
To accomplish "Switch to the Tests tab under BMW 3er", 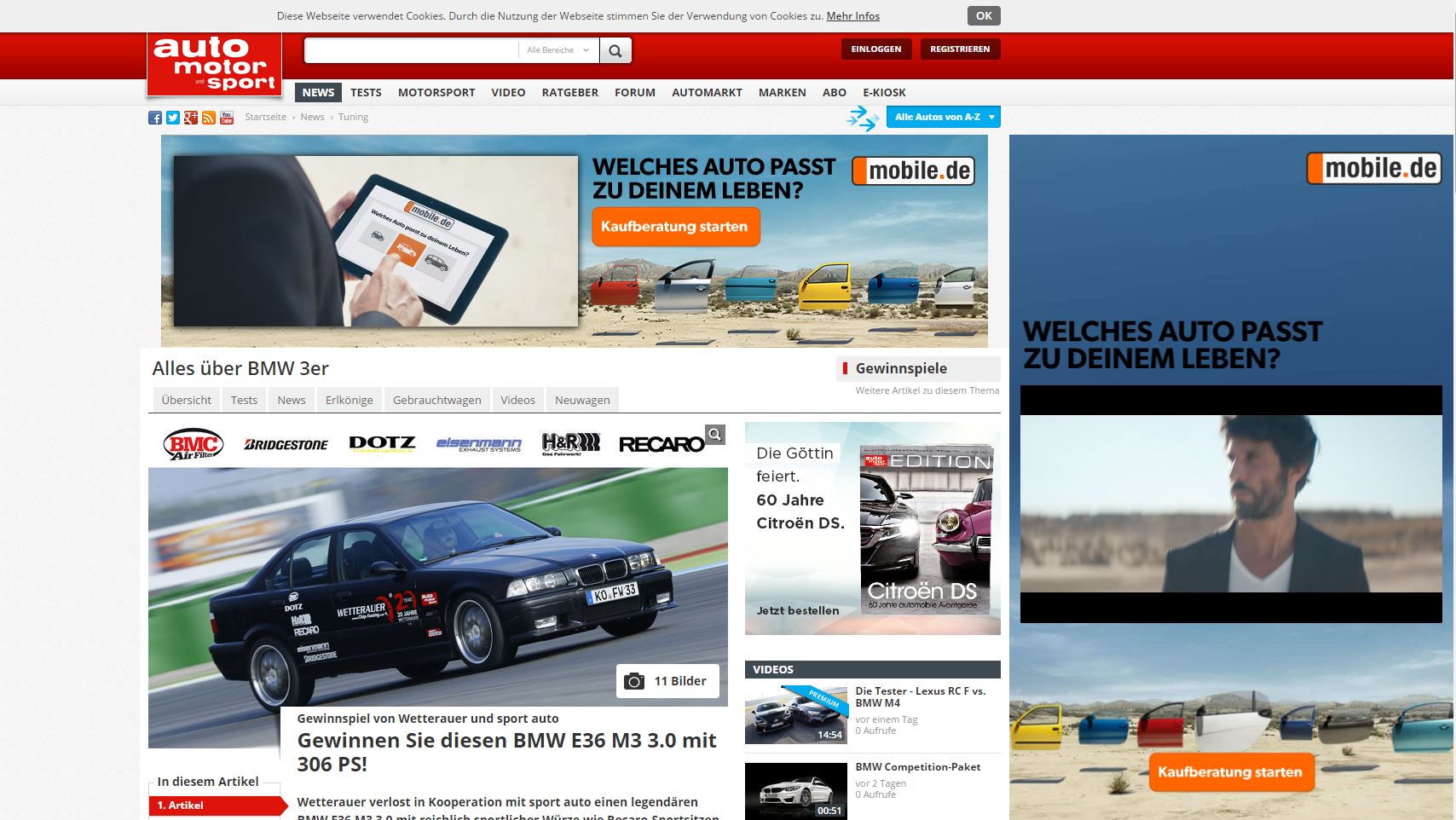I will pos(244,400).
